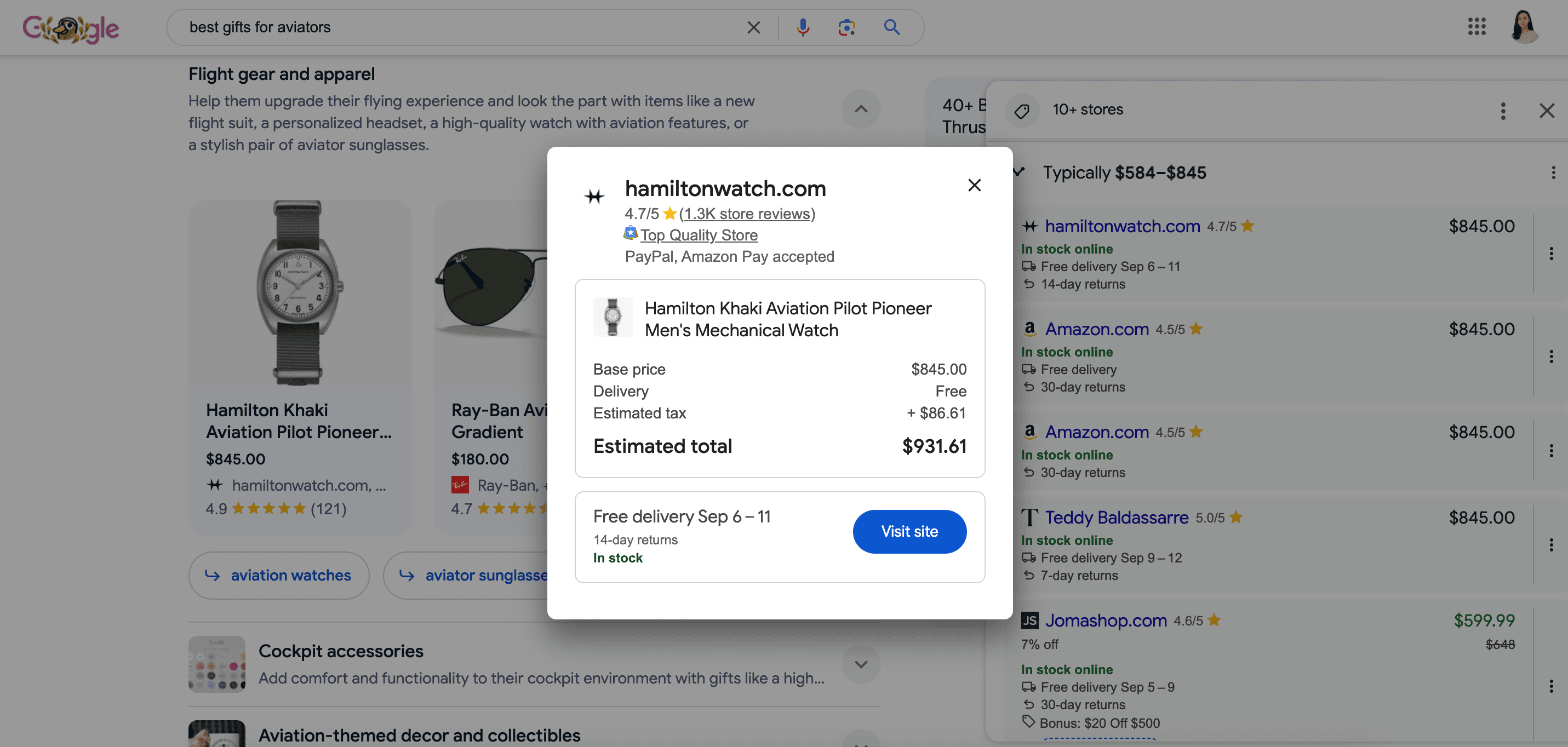1568x747 pixels.
Task: Open options for first Amazon.com row
Action: point(1550,357)
